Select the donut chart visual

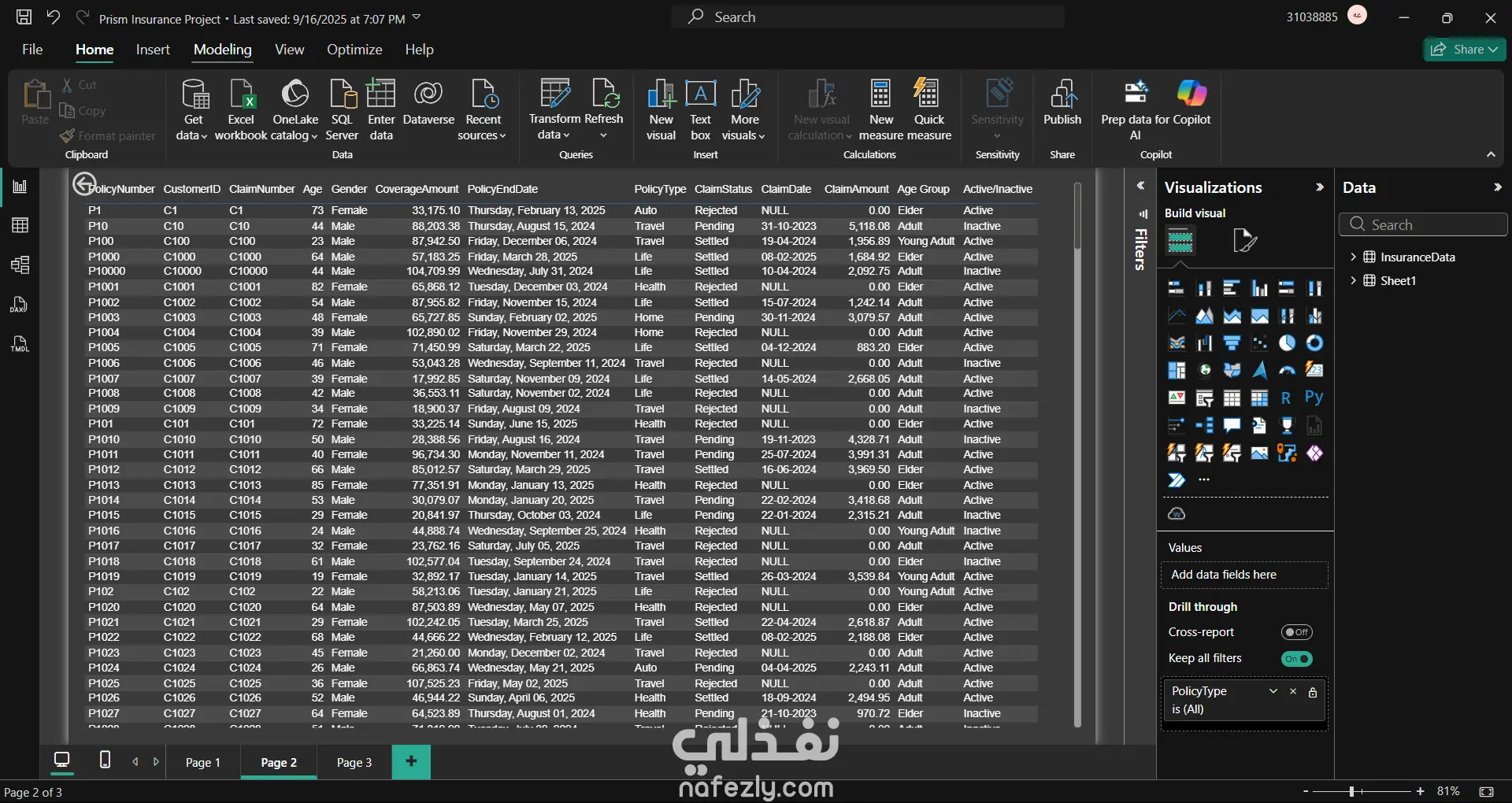point(1314,343)
